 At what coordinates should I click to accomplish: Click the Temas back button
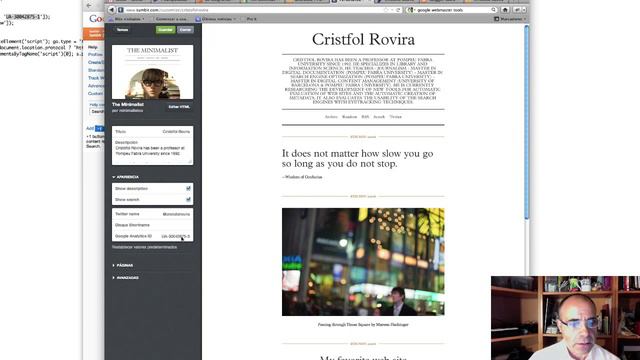click(x=121, y=29)
